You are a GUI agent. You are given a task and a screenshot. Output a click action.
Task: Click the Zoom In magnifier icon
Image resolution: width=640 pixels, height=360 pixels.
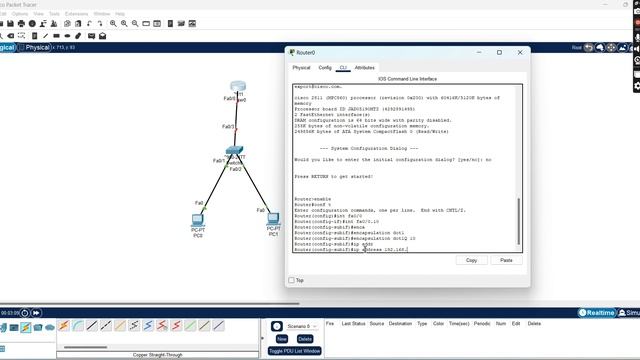[x=113, y=24]
